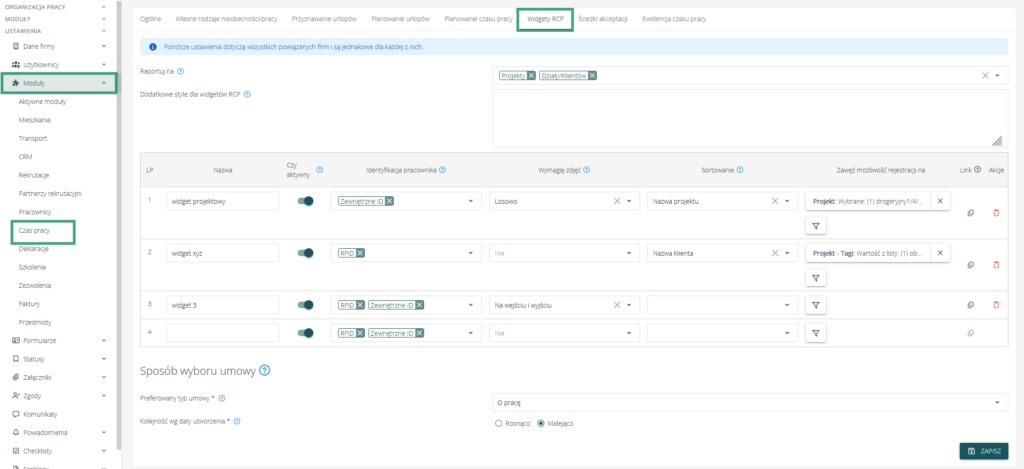Remove the project filter on widget projektowy
This screenshot has height=469, width=1024.
coord(939,201)
